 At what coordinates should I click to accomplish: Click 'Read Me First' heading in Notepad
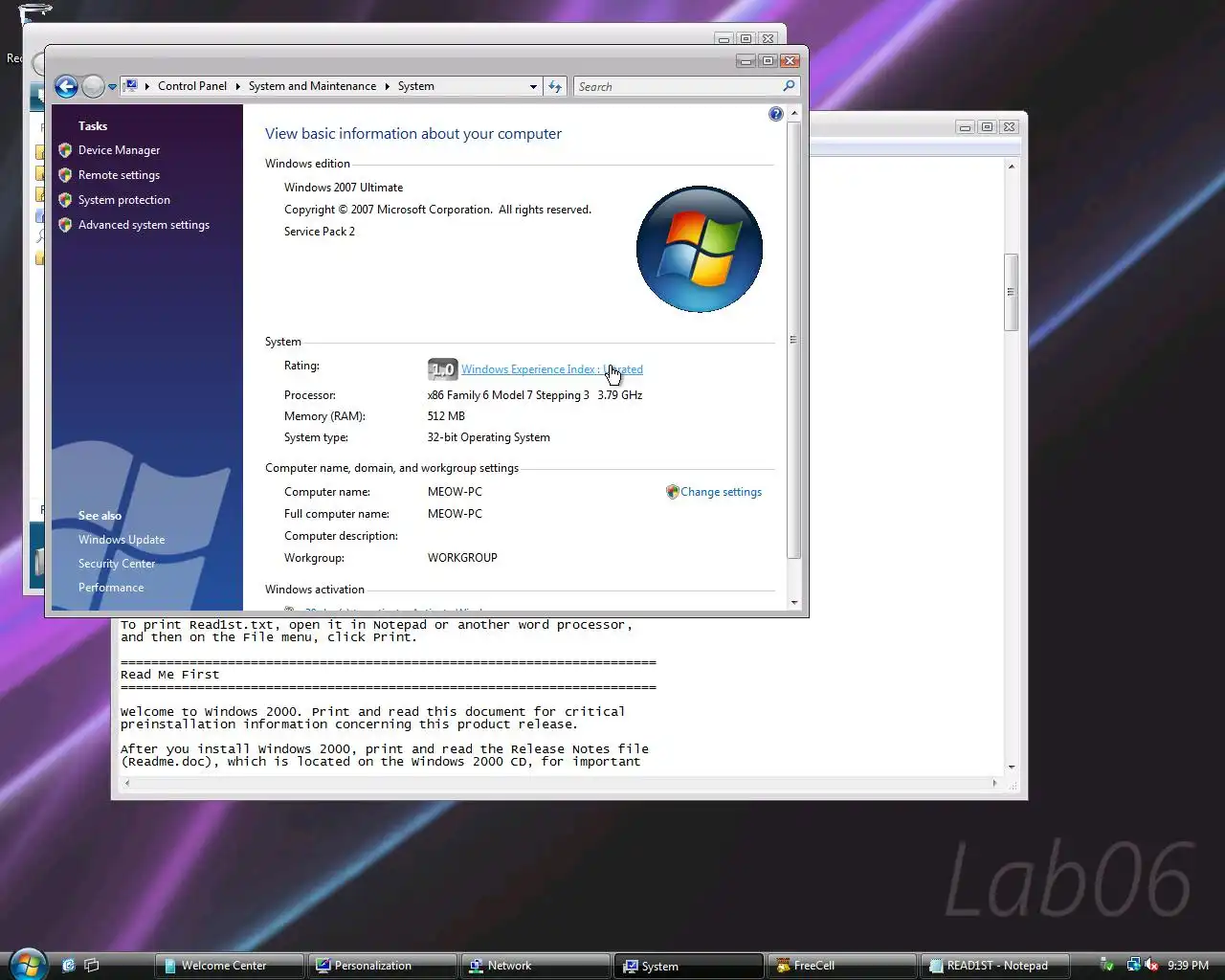169,675
